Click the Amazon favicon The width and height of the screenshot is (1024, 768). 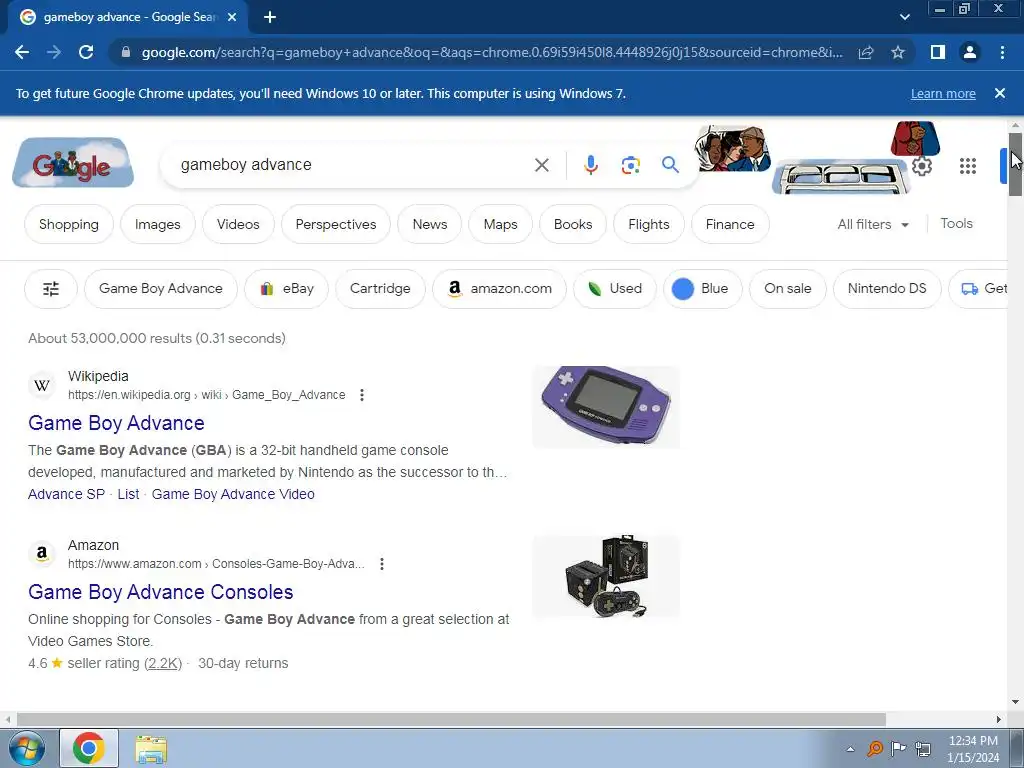click(42, 554)
